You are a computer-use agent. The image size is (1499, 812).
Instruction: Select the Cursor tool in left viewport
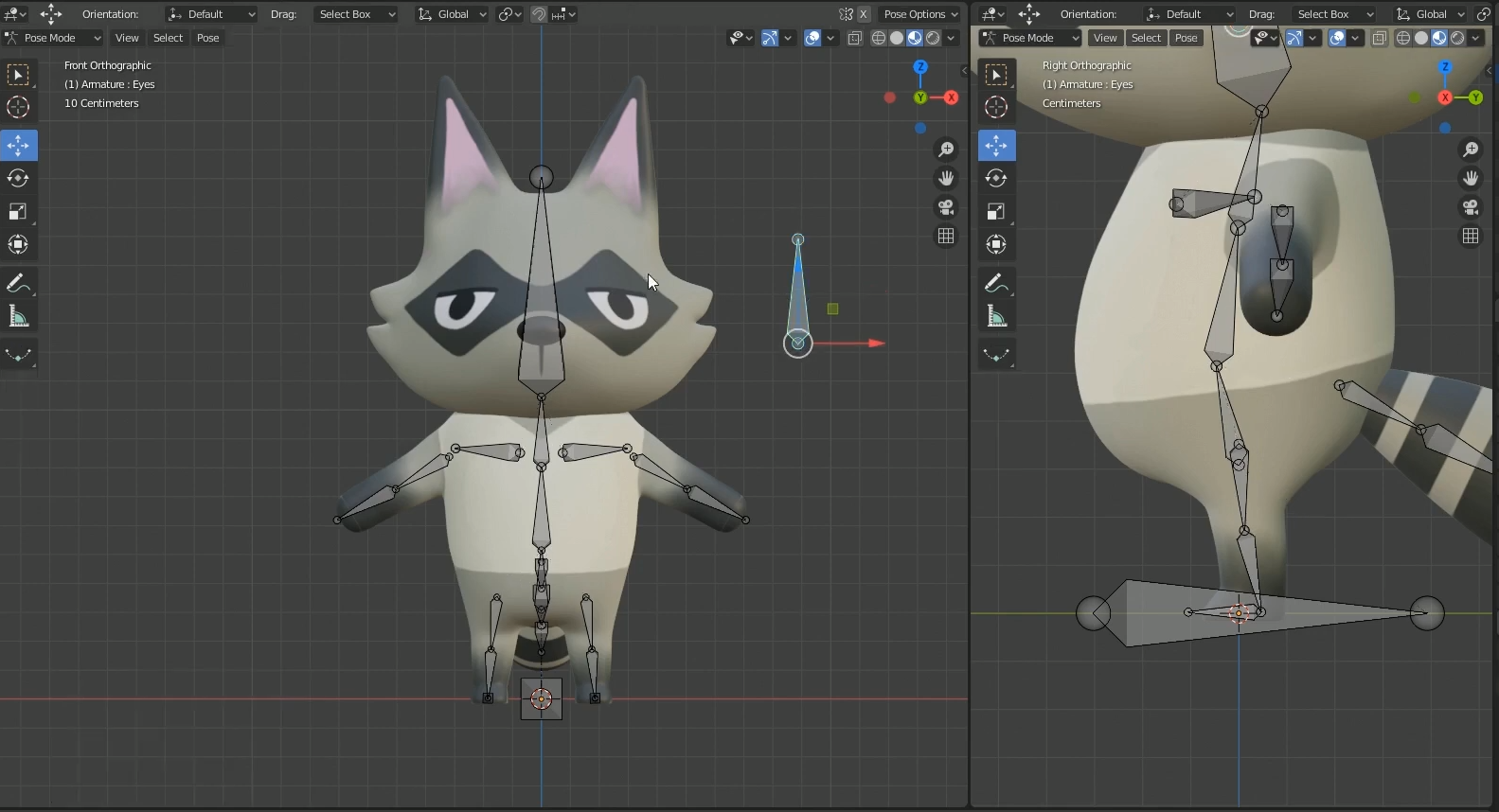click(x=18, y=107)
